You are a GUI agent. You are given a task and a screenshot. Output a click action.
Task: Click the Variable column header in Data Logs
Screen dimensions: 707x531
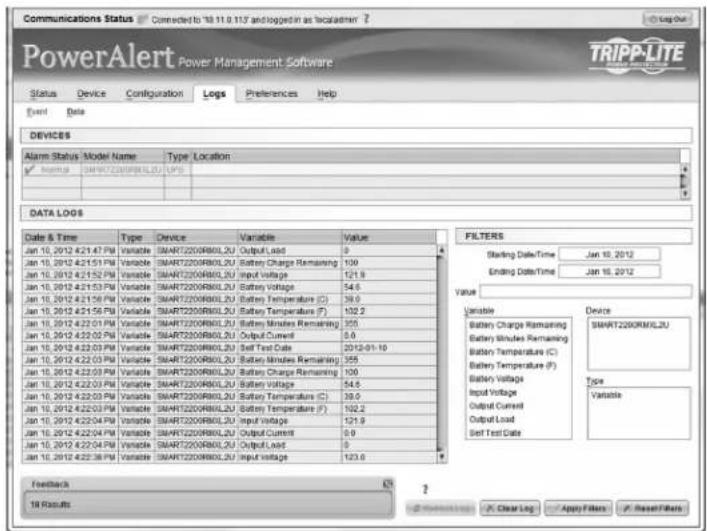(289, 237)
